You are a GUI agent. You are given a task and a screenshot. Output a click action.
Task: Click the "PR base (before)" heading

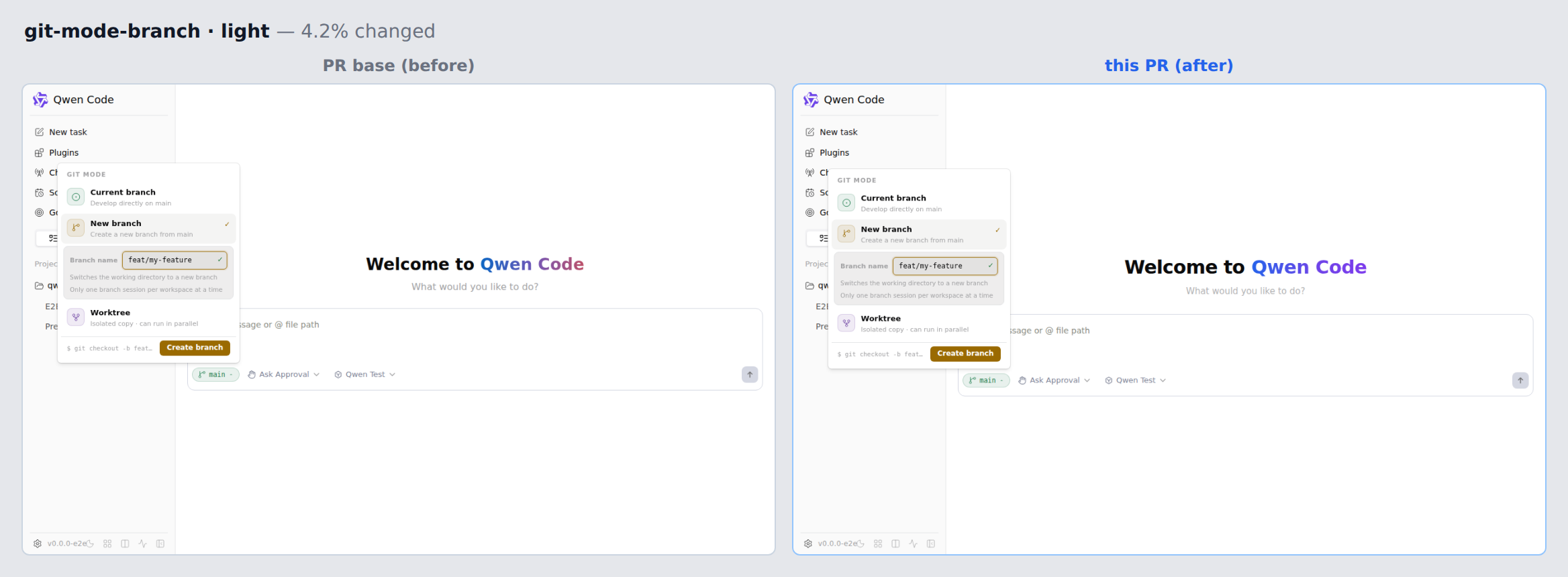(x=399, y=66)
